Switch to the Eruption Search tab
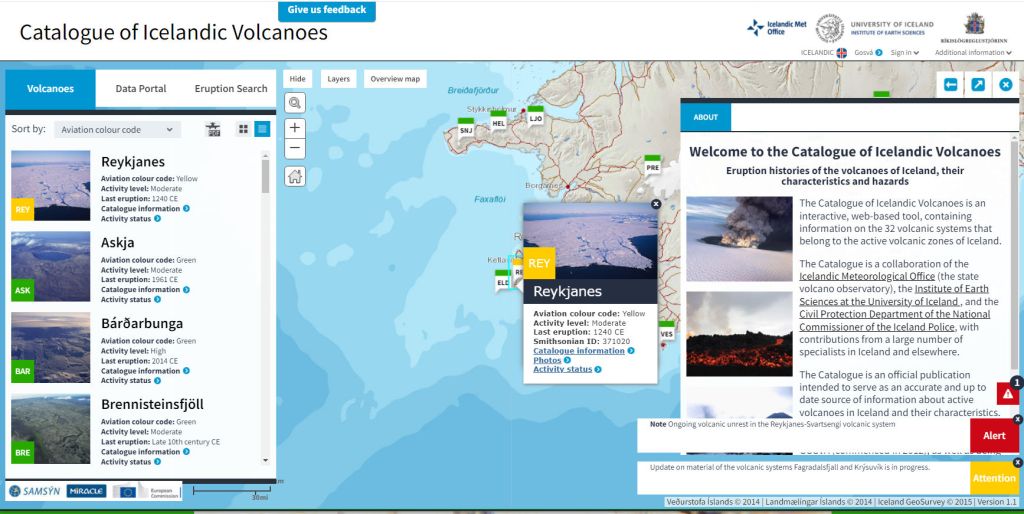Image resolution: width=1024 pixels, height=514 pixels. (x=231, y=89)
